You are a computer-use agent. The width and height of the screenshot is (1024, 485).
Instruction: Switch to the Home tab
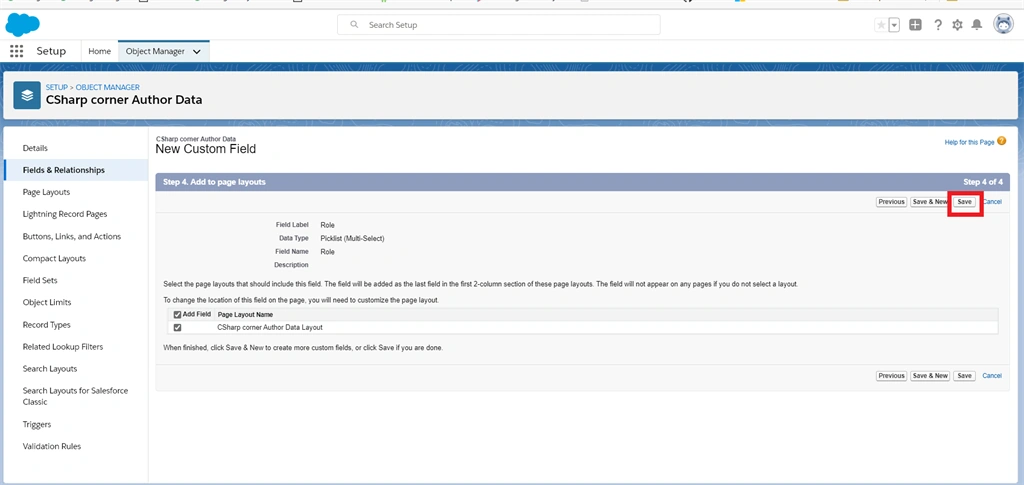[99, 51]
